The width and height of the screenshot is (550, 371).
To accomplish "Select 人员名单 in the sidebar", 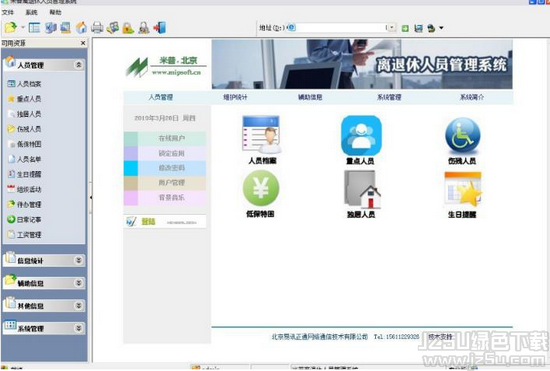I will pyautogui.click(x=25, y=159).
